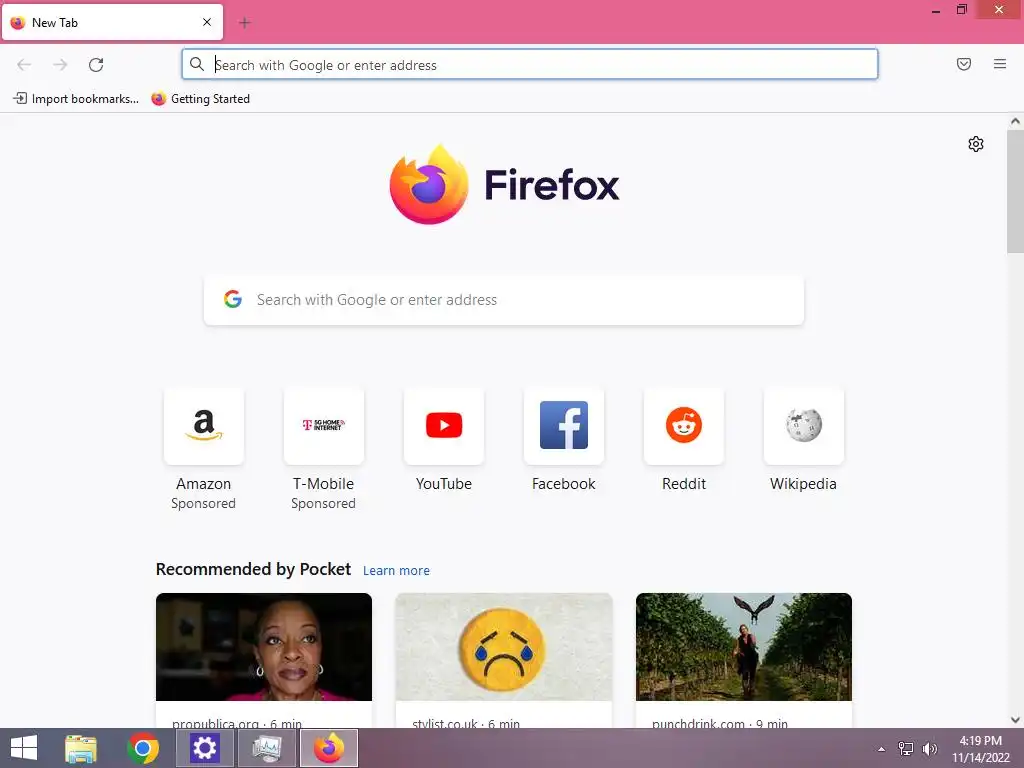This screenshot has width=1024, height=768.
Task: Open the punchdrink.com vineyard article
Action: 744,647
